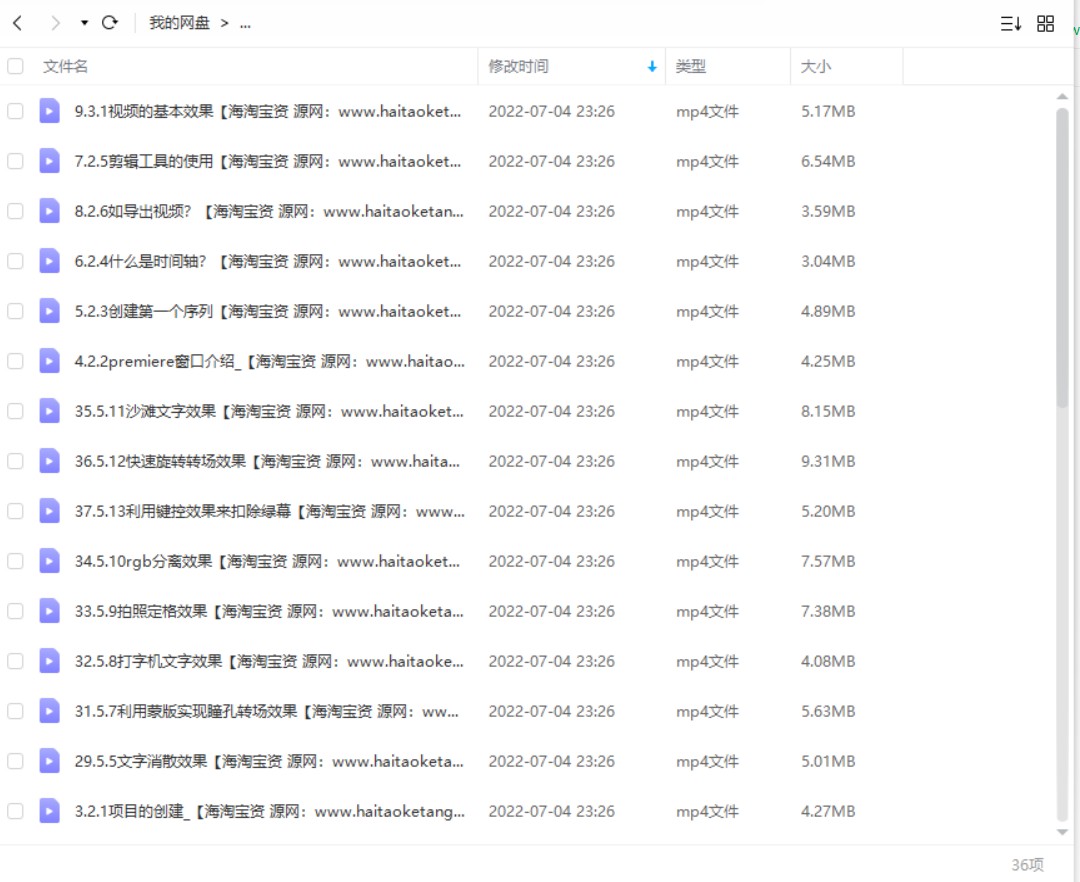Click video icon of 9.3.1视频的基本效果
1080x882 pixels.
(50, 111)
